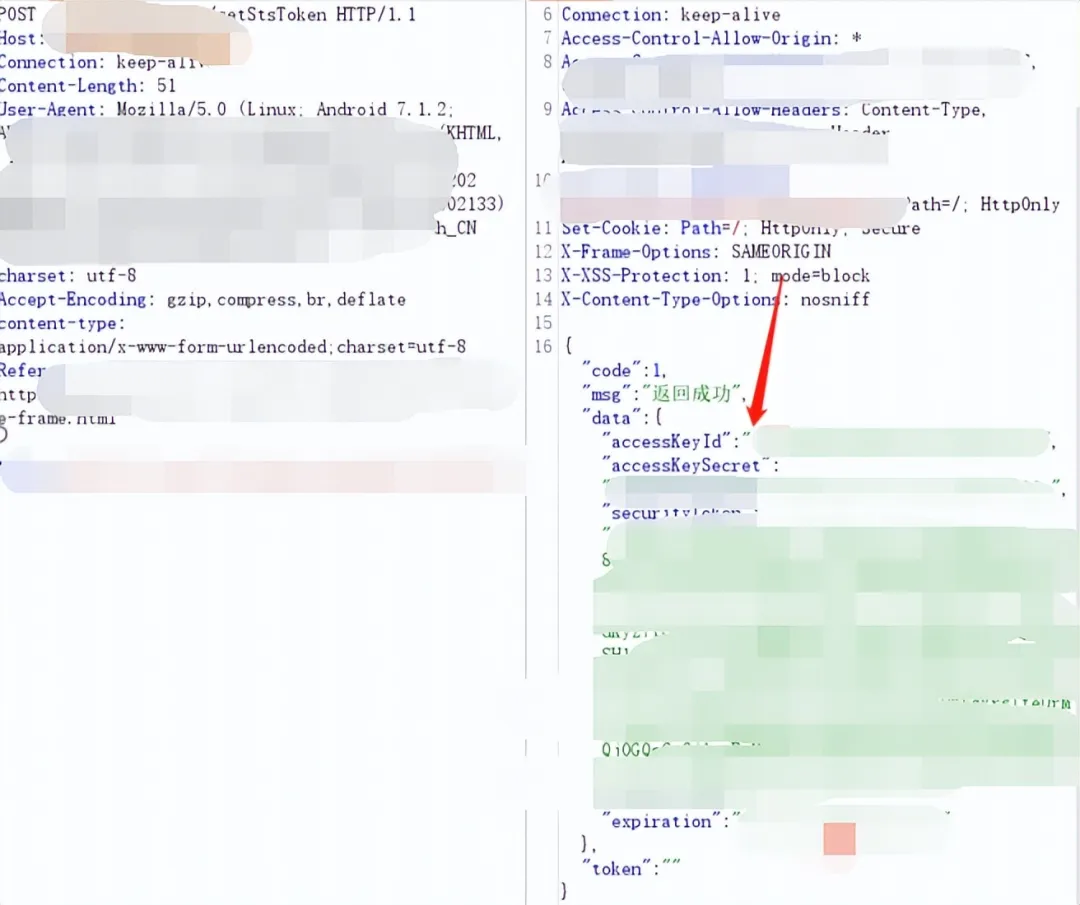Click the application/x-www-form-urlencoded content type value
Image resolution: width=1080 pixels, height=905 pixels.
click(232, 347)
